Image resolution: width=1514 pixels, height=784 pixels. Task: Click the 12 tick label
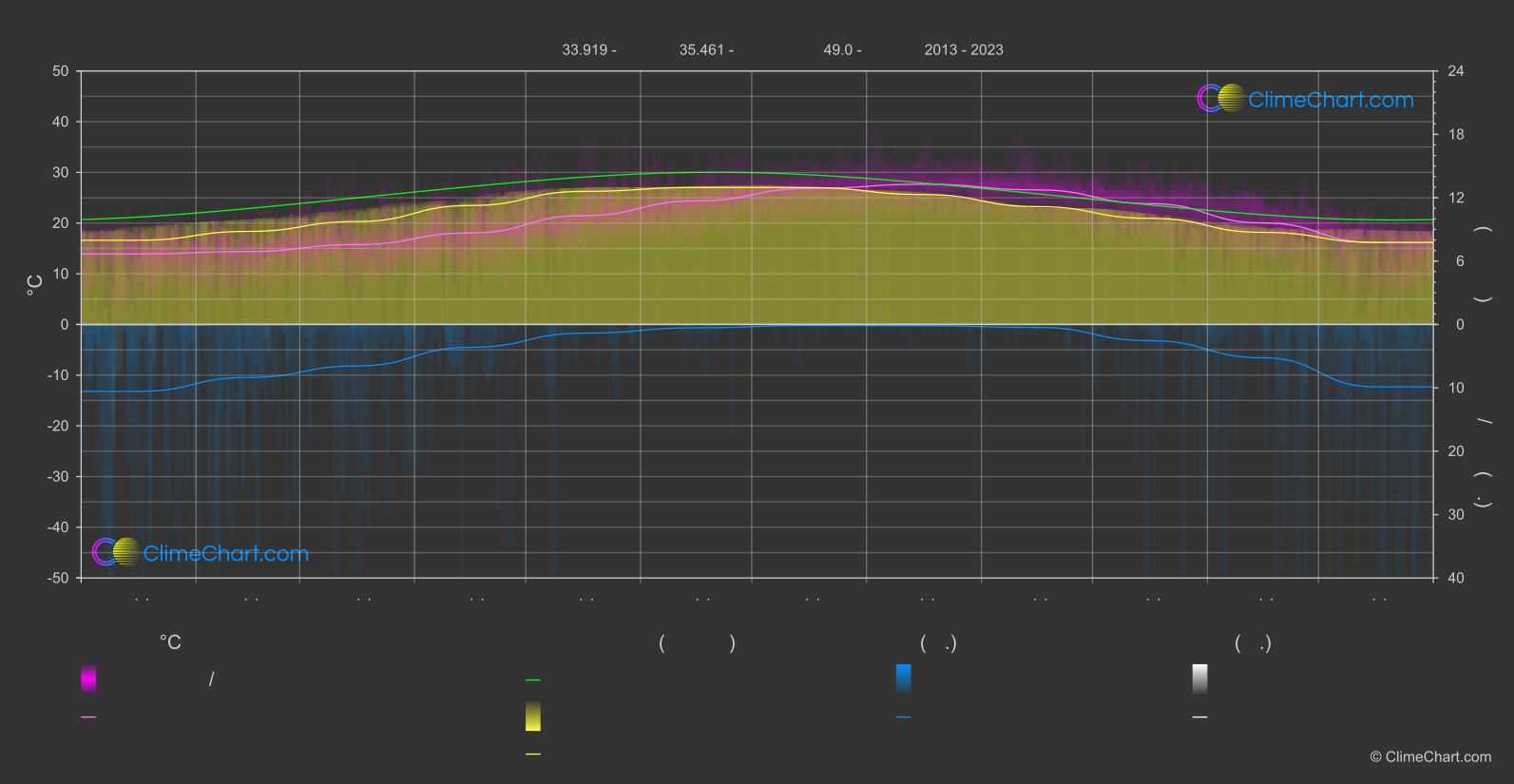tap(1456, 198)
